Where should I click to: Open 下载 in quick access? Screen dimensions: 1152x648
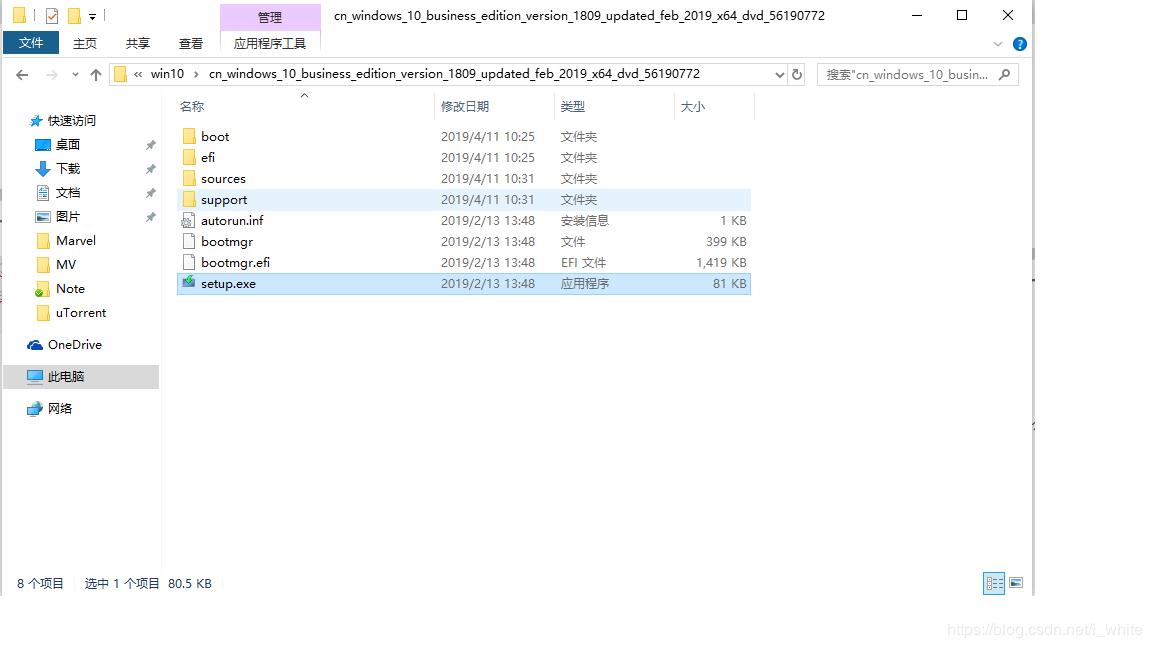click(x=68, y=169)
